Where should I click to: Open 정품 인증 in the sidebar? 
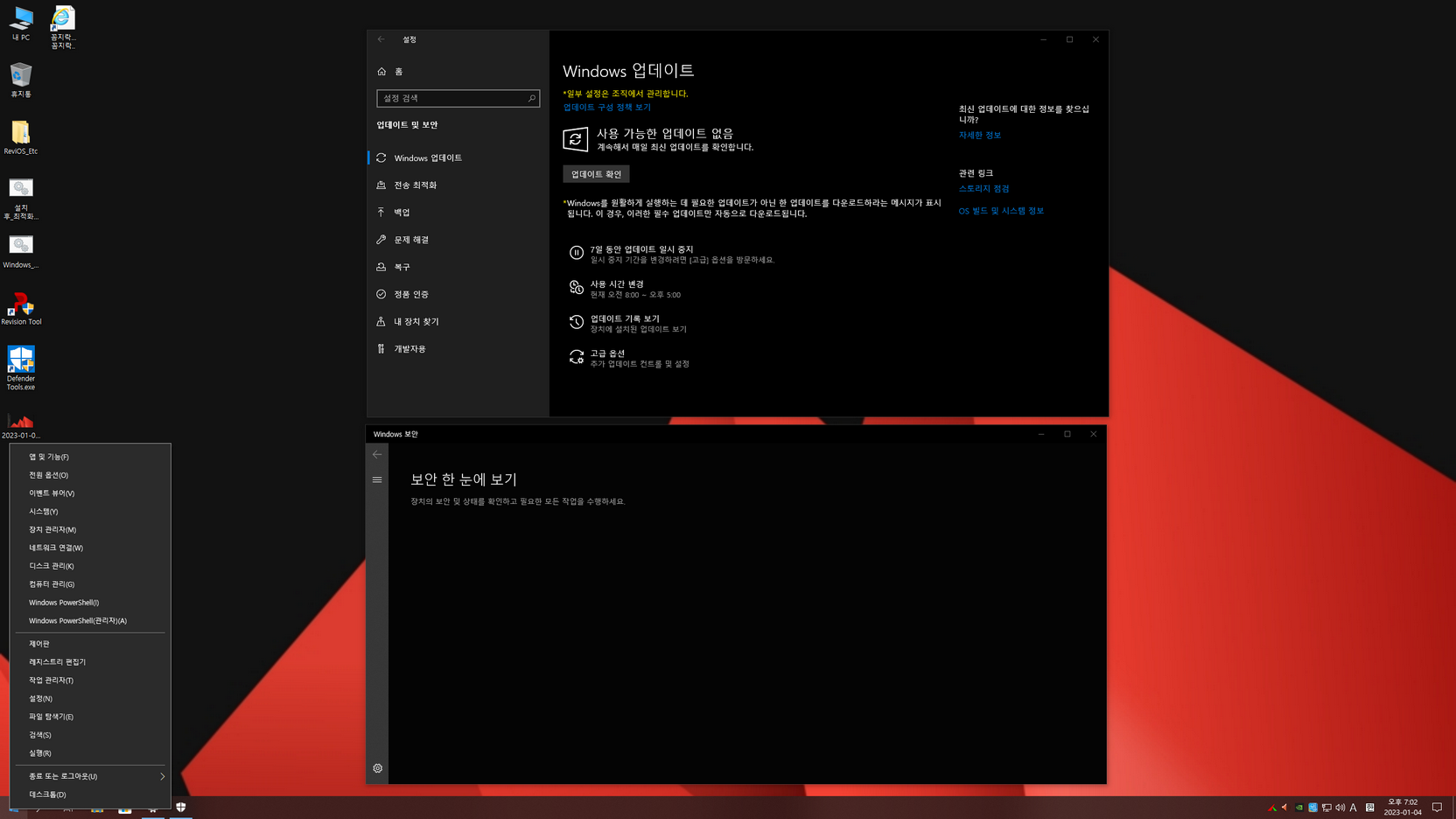[457, 294]
